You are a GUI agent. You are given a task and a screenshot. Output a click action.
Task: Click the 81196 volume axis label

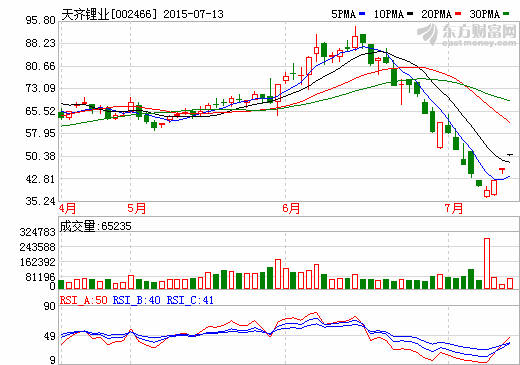tap(41, 277)
